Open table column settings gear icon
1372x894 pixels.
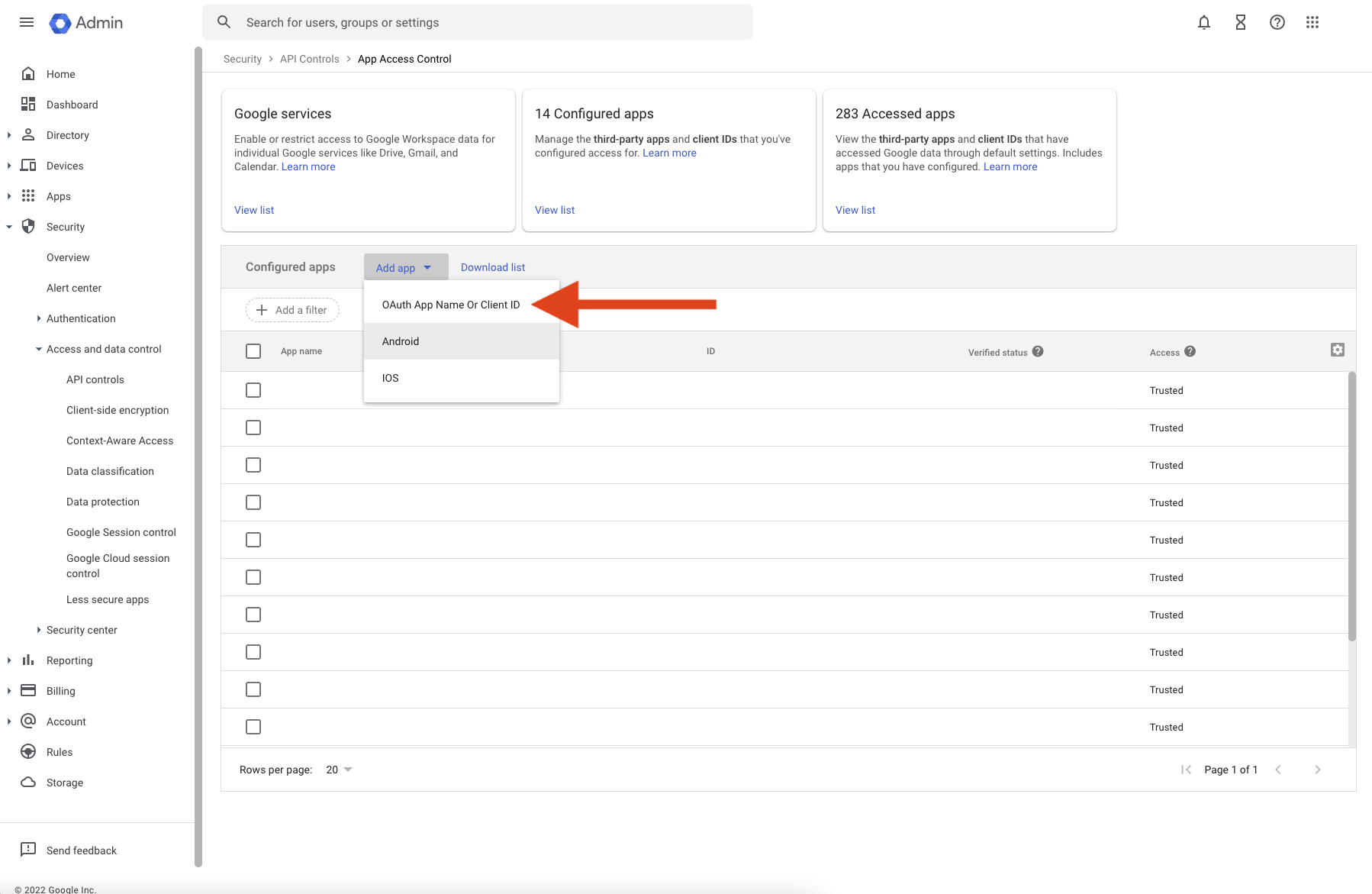tap(1337, 350)
